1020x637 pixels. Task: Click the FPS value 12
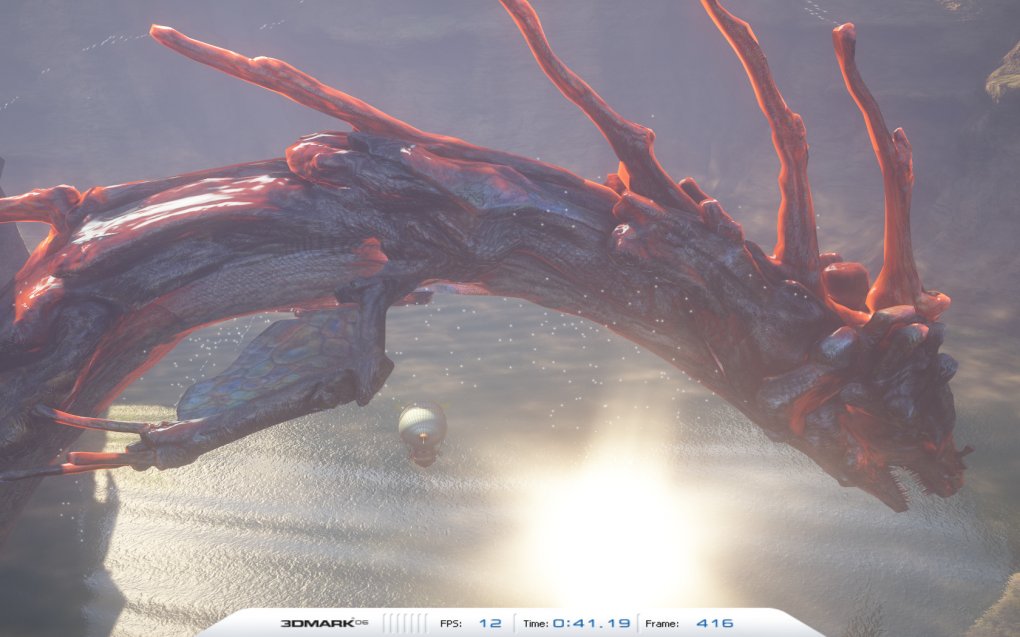pyautogui.click(x=490, y=623)
